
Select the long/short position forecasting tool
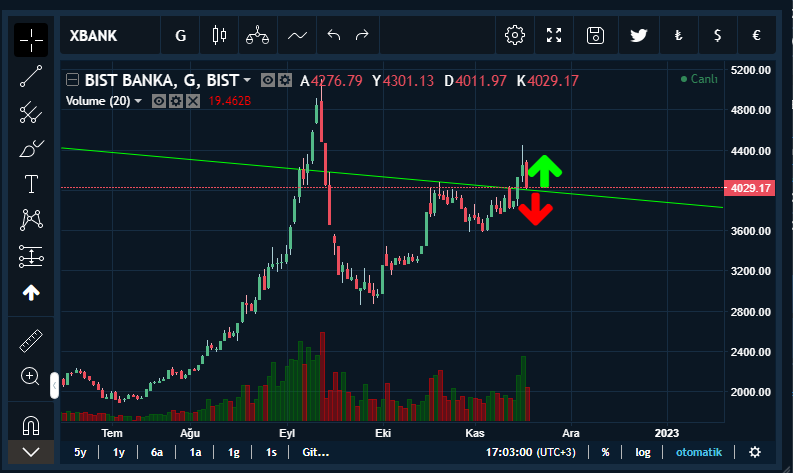[x=31, y=256]
